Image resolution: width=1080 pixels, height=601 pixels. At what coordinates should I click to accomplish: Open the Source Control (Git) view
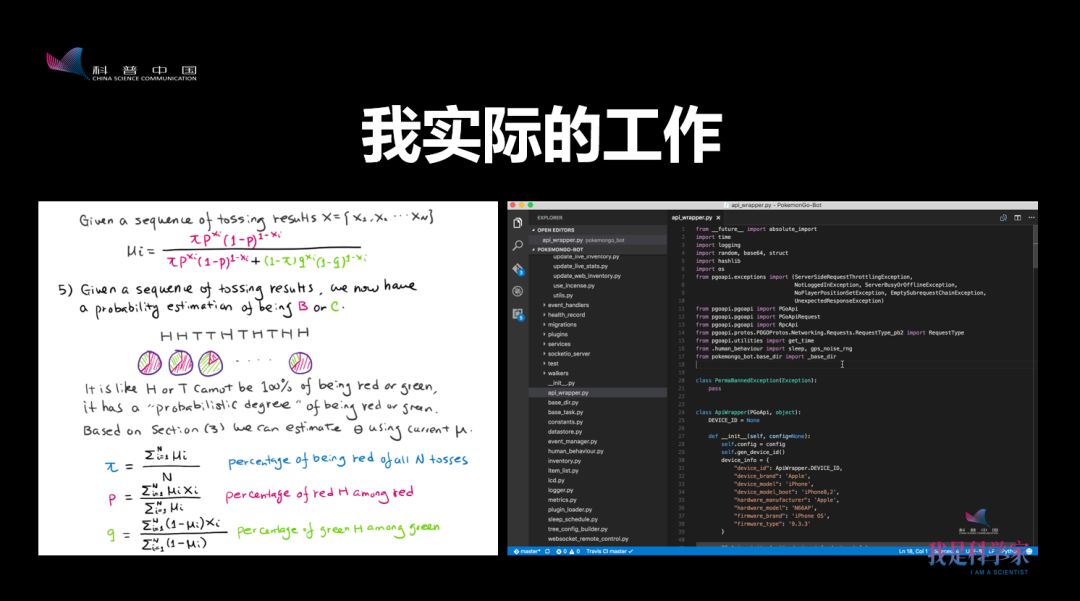[518, 269]
